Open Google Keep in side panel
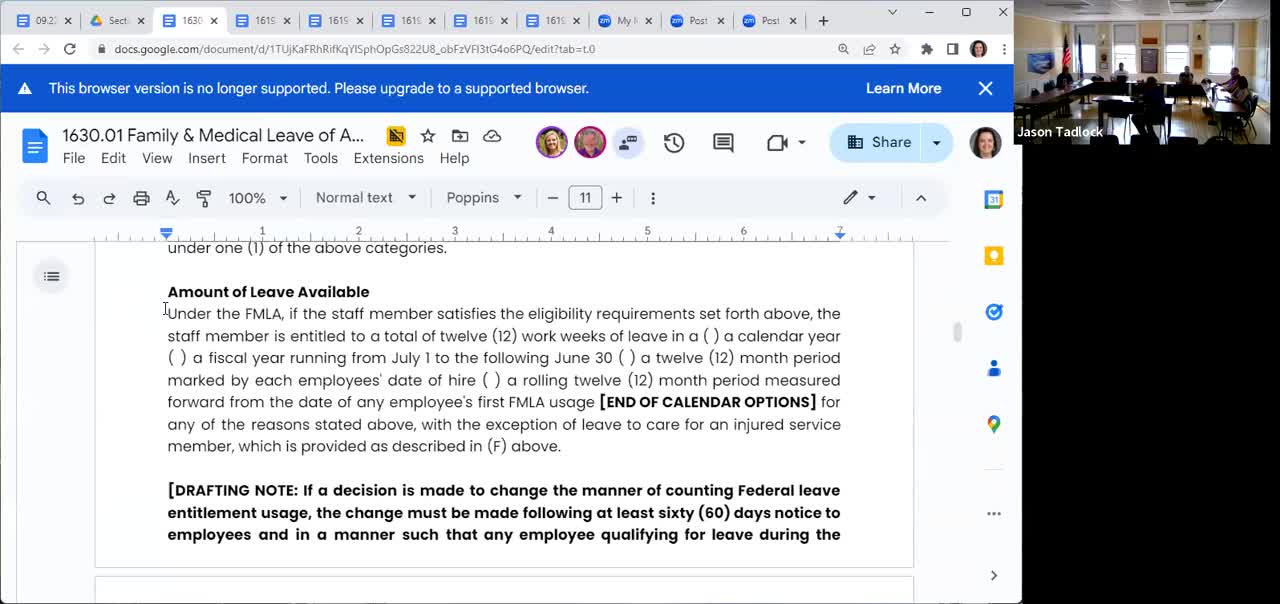 [x=993, y=256]
